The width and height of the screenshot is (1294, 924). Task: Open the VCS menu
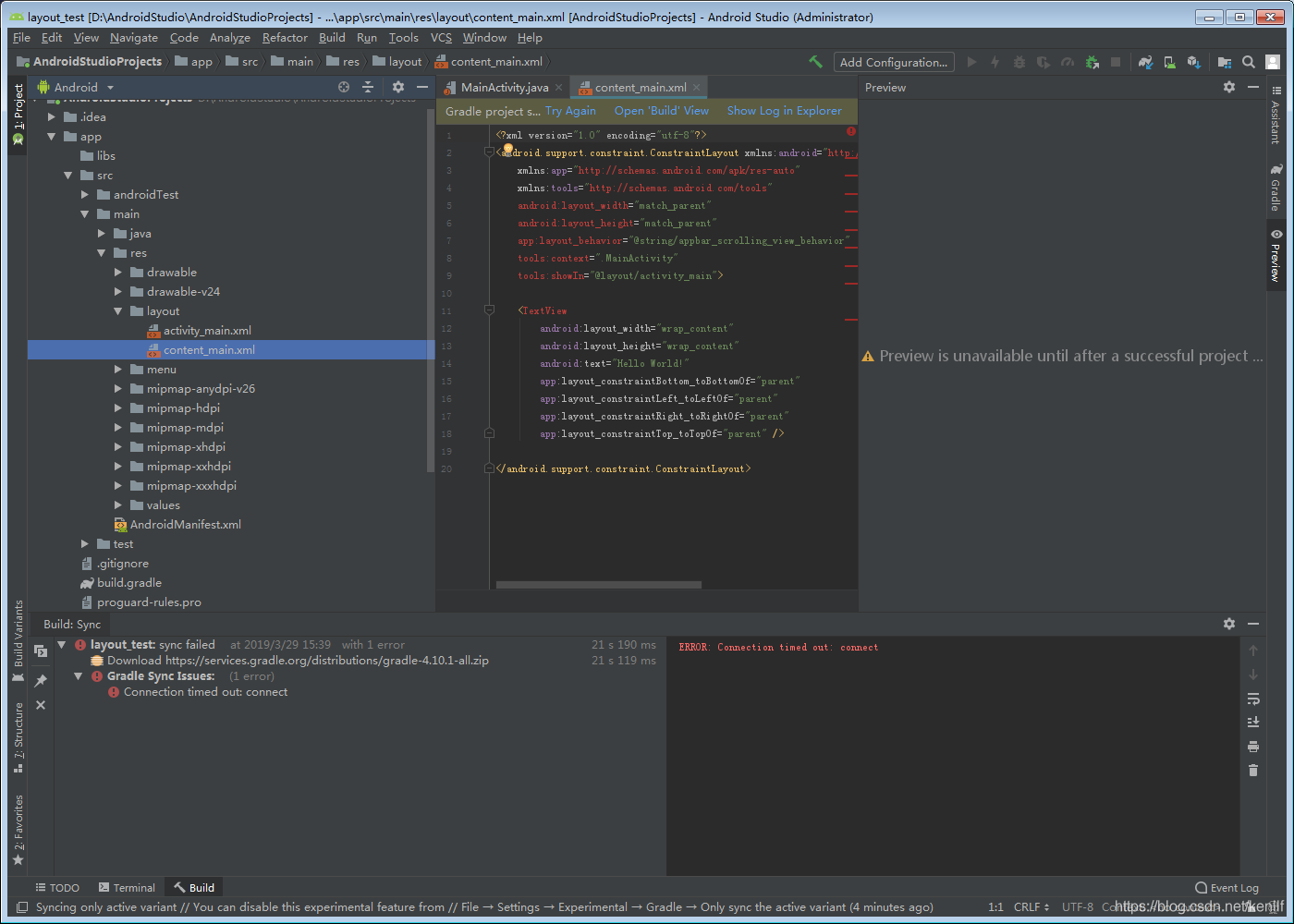[x=441, y=38]
